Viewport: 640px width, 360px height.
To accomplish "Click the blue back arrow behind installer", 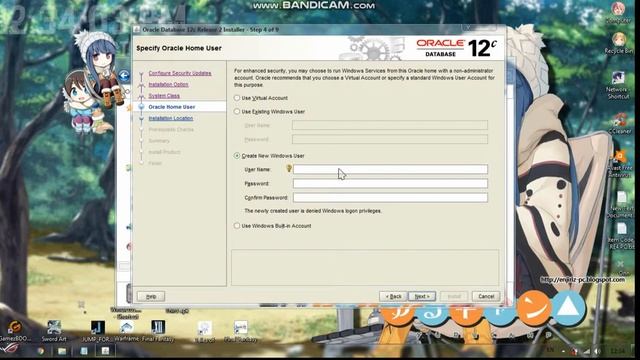I will (x=124, y=76).
